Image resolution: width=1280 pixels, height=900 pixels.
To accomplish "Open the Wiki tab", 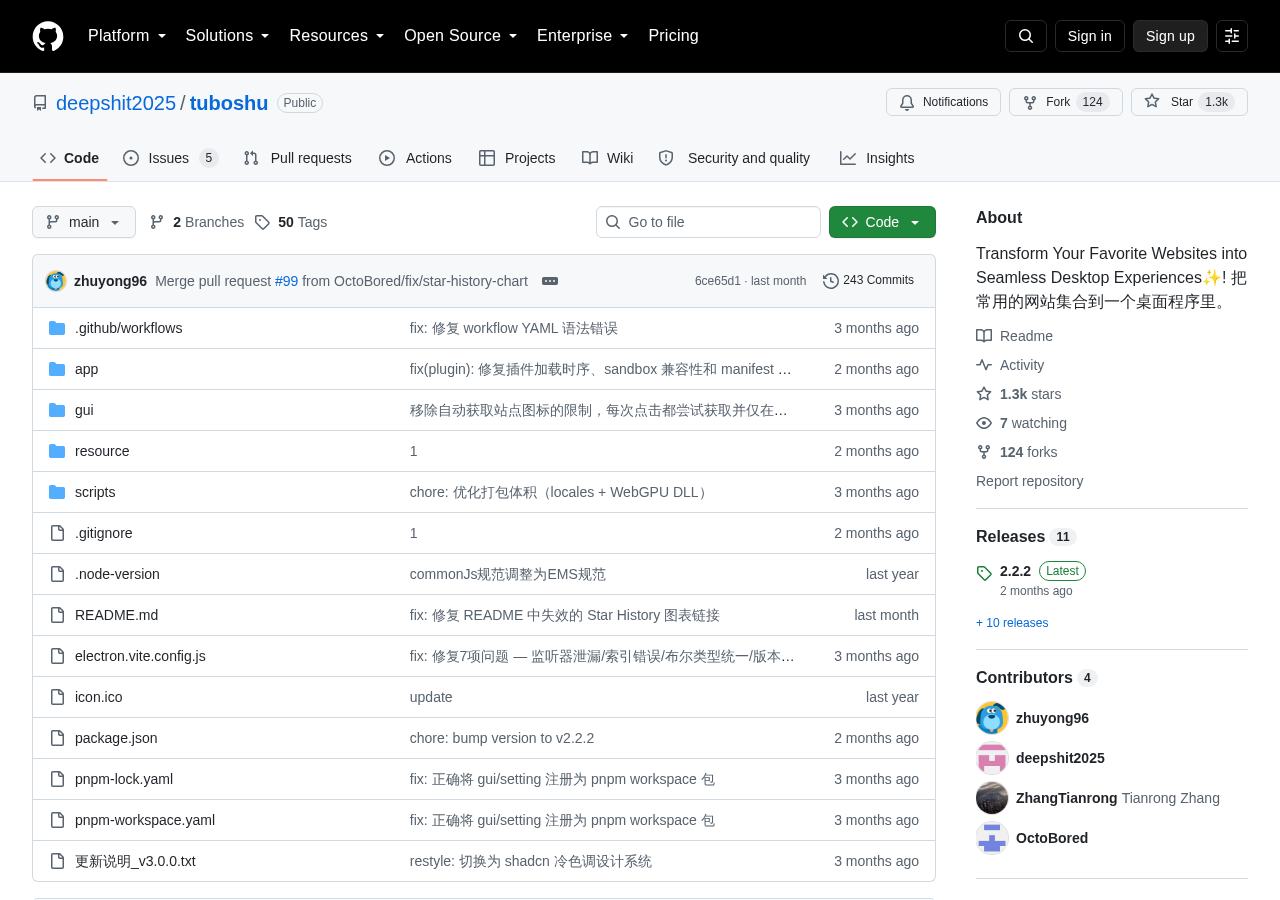I will 608,158.
